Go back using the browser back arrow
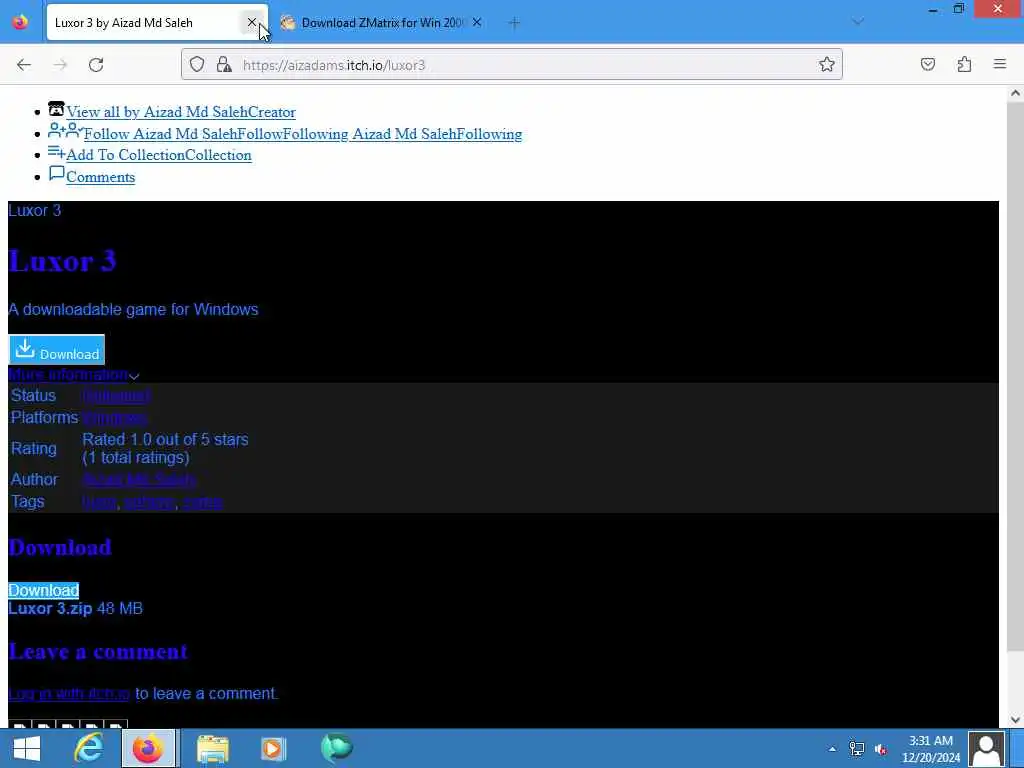Screen dimensions: 1024x768 pos(24,65)
